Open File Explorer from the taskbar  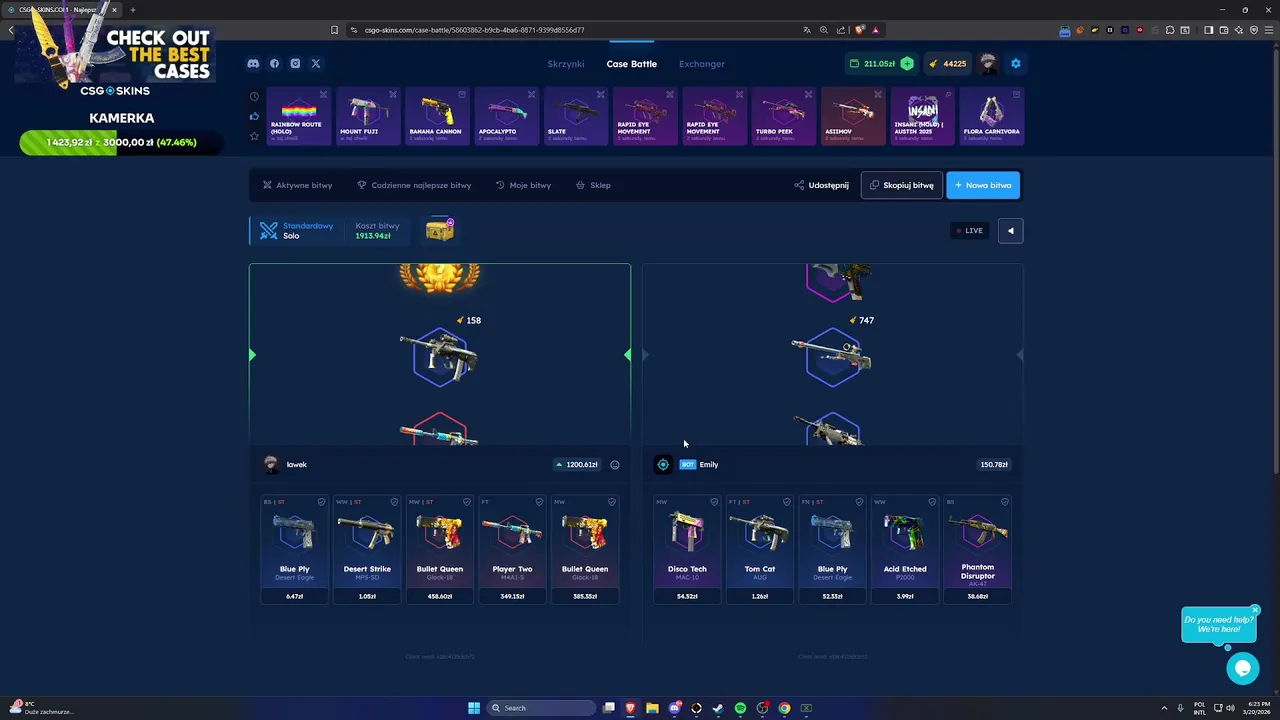(x=652, y=708)
